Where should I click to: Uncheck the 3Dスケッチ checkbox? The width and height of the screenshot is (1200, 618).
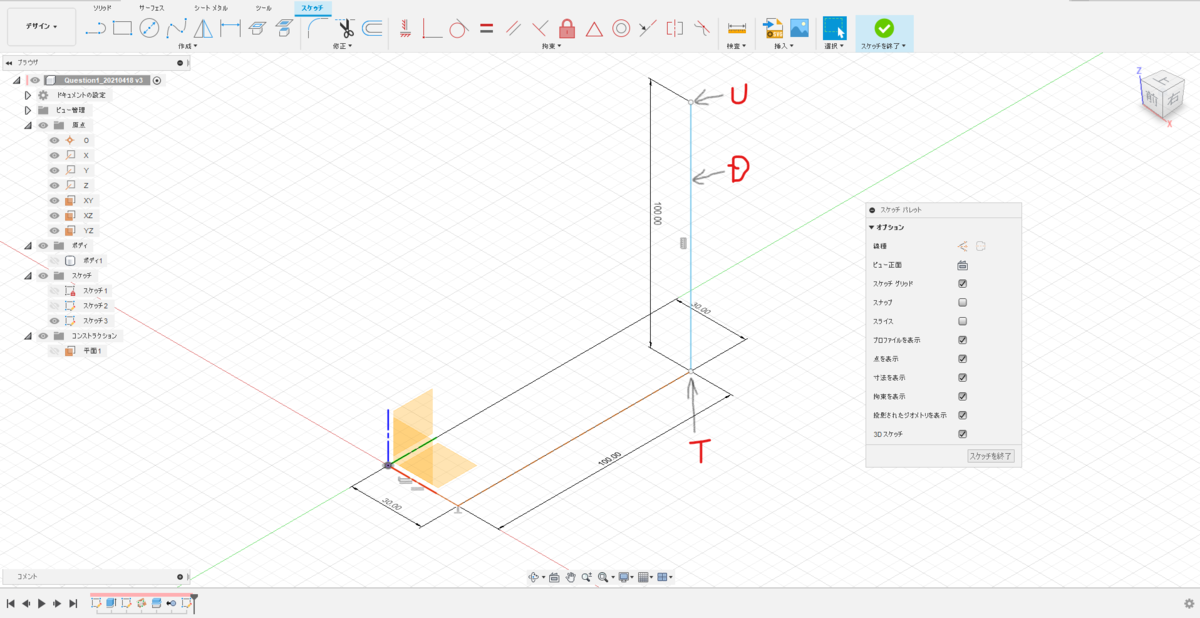tap(962, 434)
